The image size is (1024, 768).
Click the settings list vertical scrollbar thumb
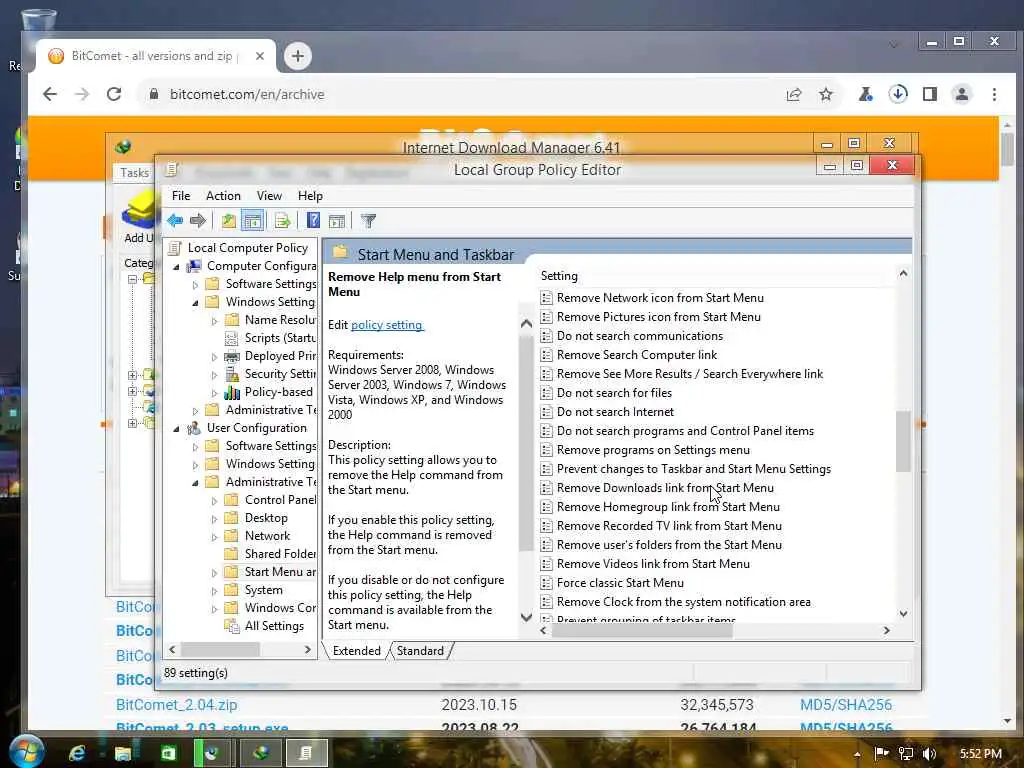click(x=903, y=441)
